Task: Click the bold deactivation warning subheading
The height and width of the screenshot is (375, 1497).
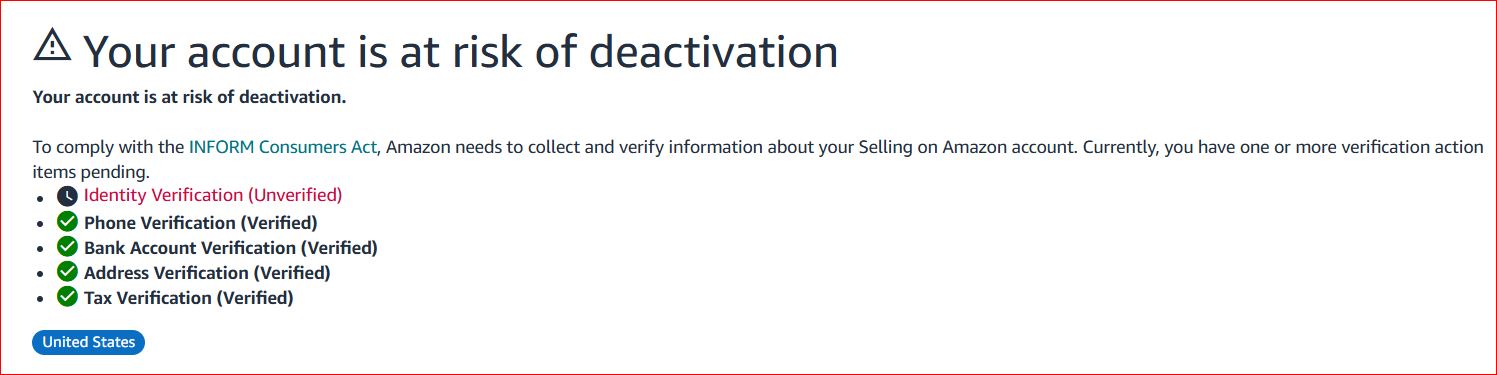Action: tap(189, 97)
